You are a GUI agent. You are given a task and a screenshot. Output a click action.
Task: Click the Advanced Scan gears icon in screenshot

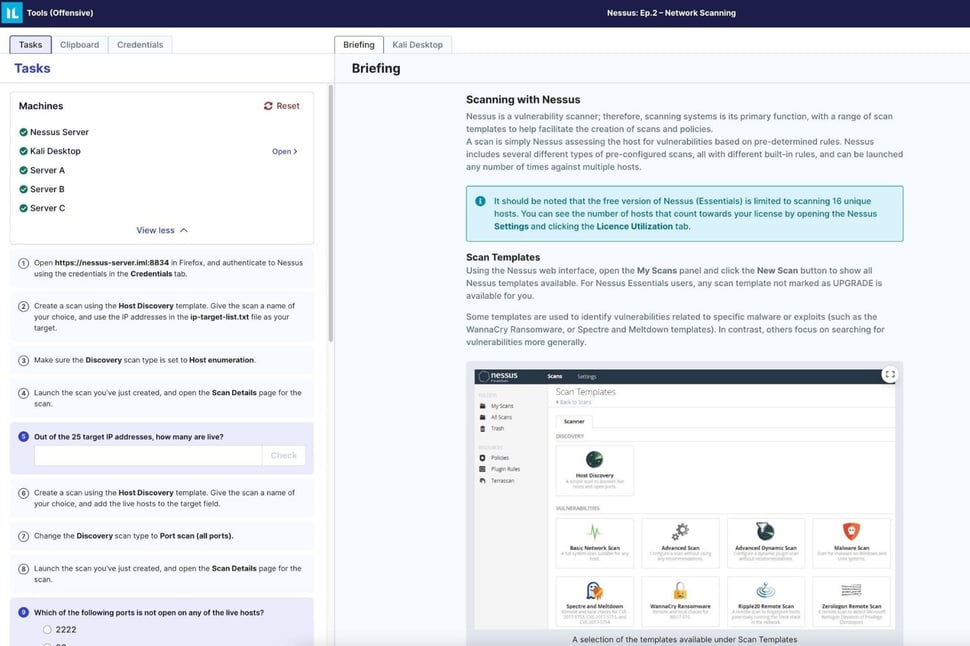[680, 532]
